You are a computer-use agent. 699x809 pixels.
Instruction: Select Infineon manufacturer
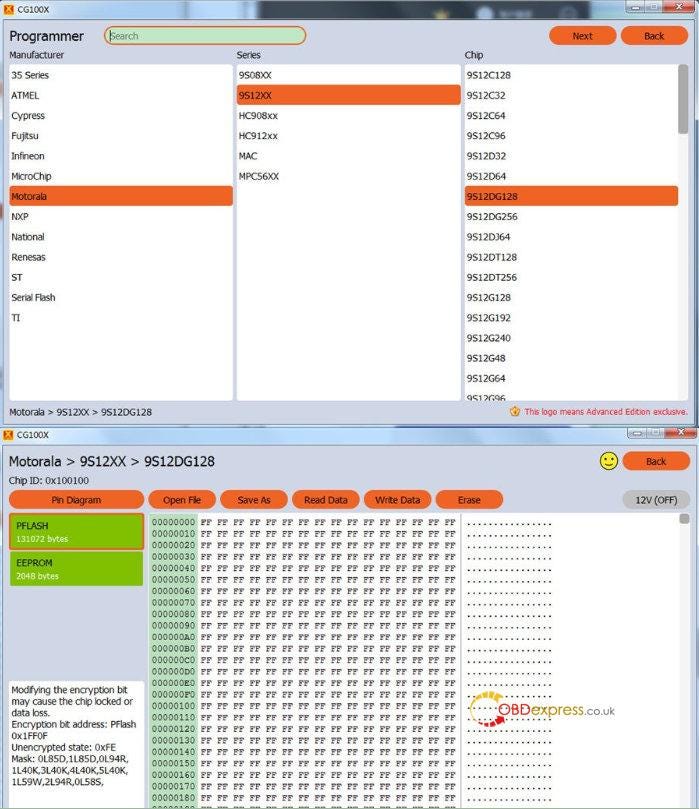click(121, 156)
